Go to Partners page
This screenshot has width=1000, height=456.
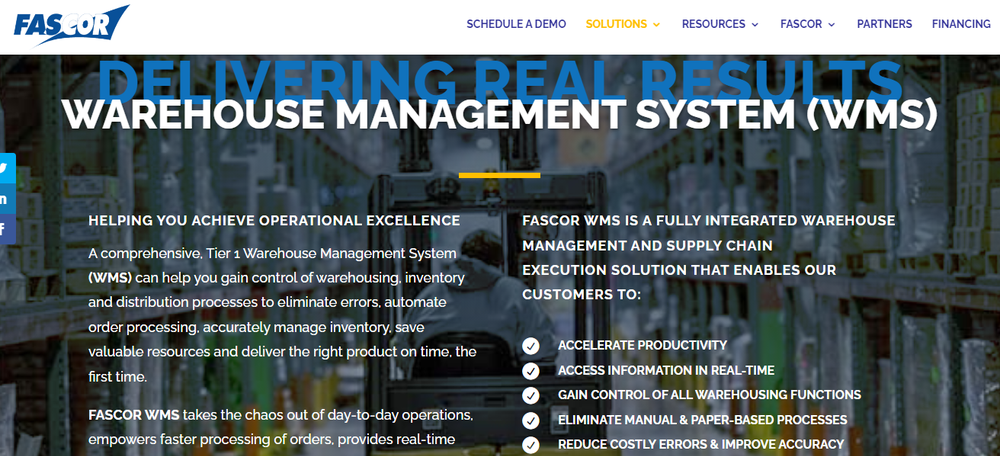(x=884, y=24)
